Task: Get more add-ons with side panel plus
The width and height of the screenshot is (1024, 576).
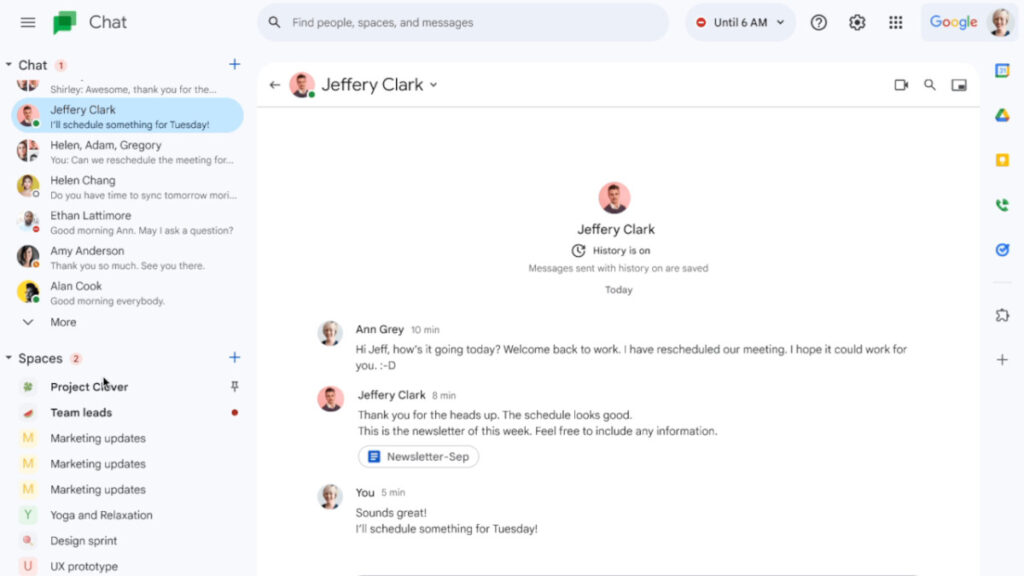Action: coord(1002,360)
